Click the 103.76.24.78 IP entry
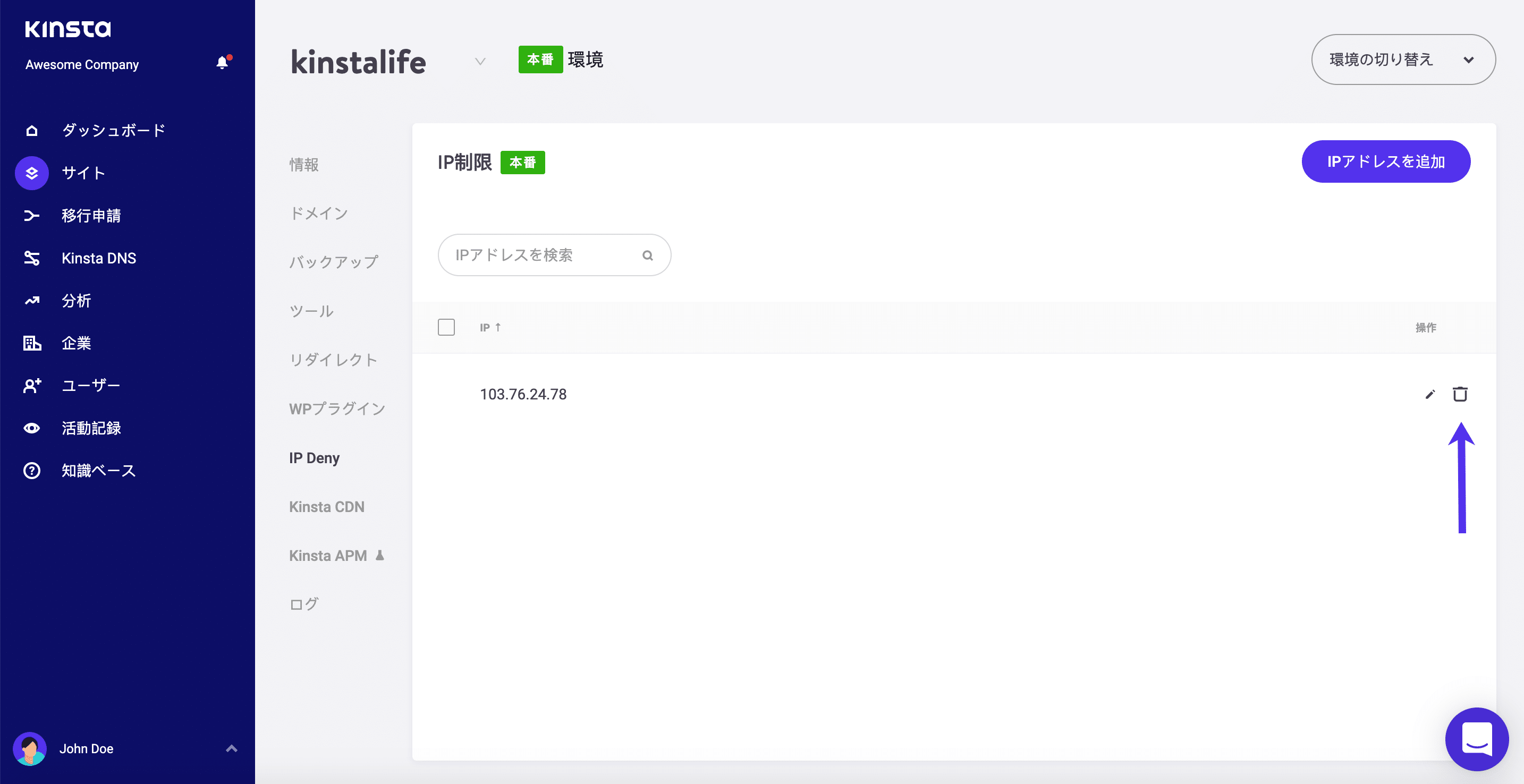This screenshot has height=784, width=1524. (523, 394)
